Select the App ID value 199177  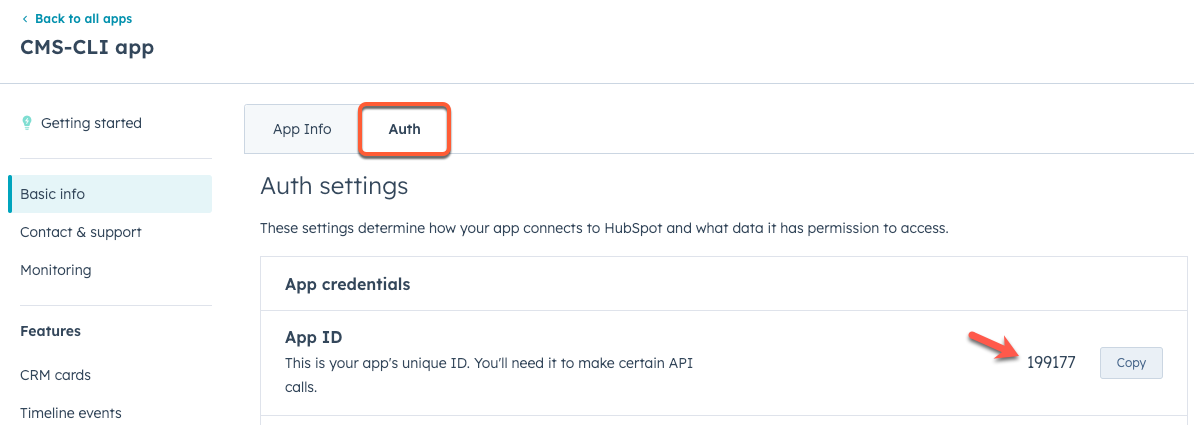(1051, 363)
